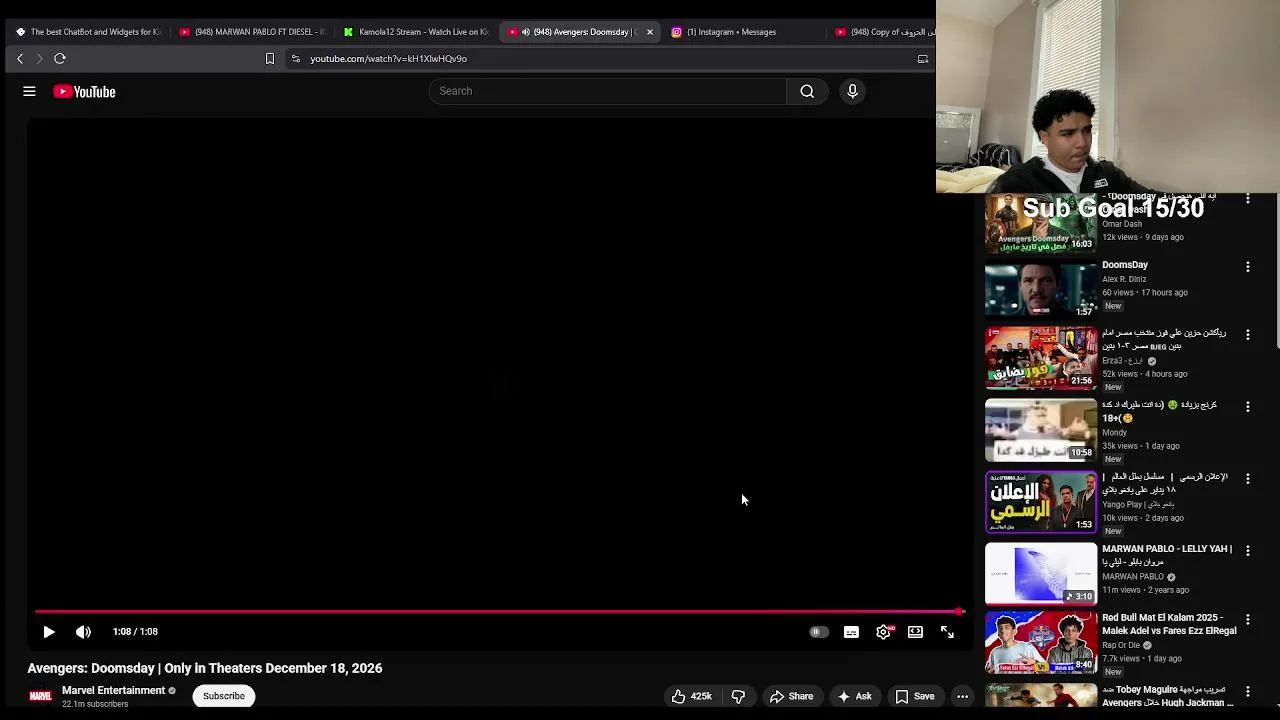Open site information icon in the address bar
The height and width of the screenshot is (720, 1280).
pos(295,59)
